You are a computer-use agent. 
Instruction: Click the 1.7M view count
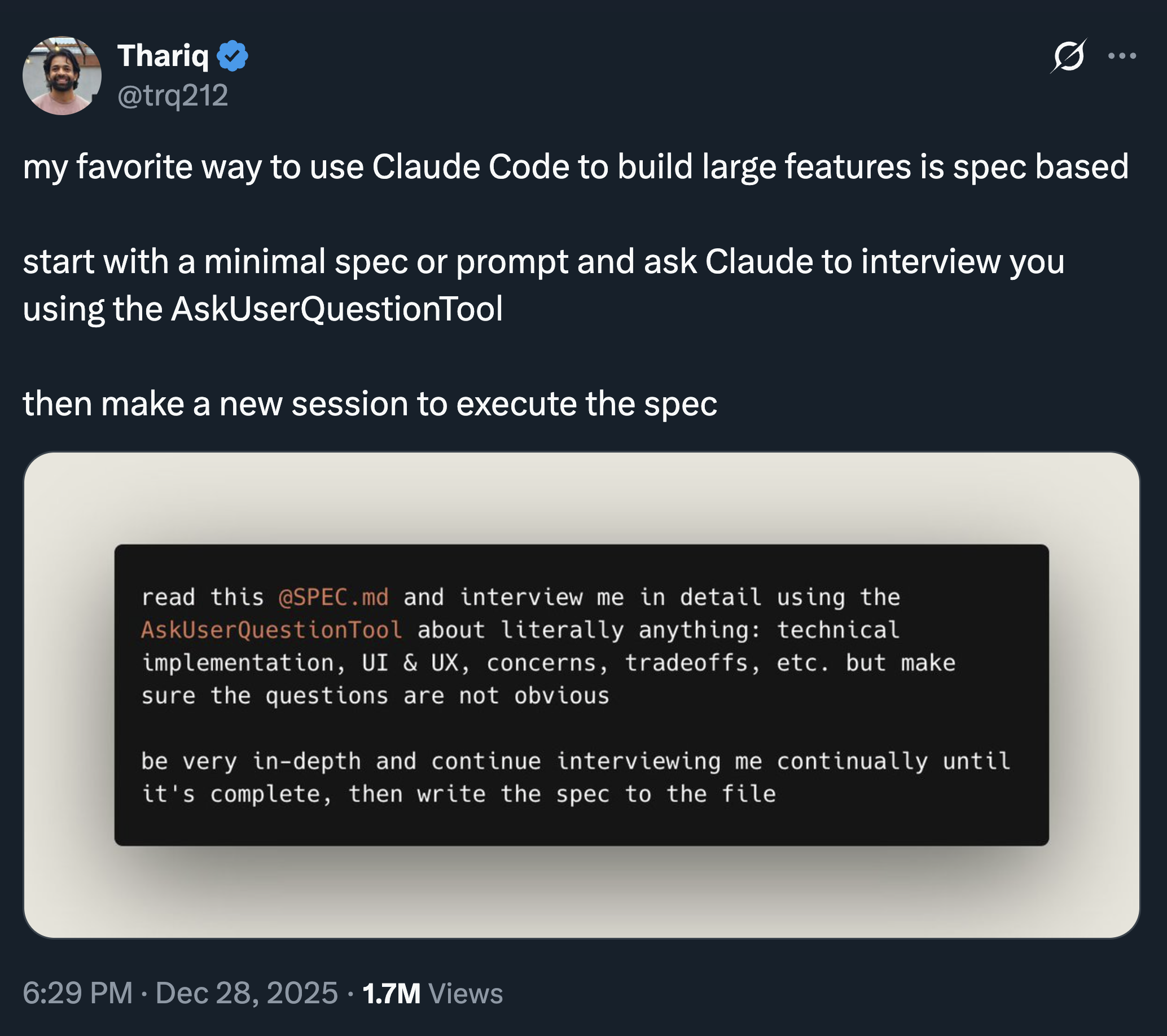[391, 993]
